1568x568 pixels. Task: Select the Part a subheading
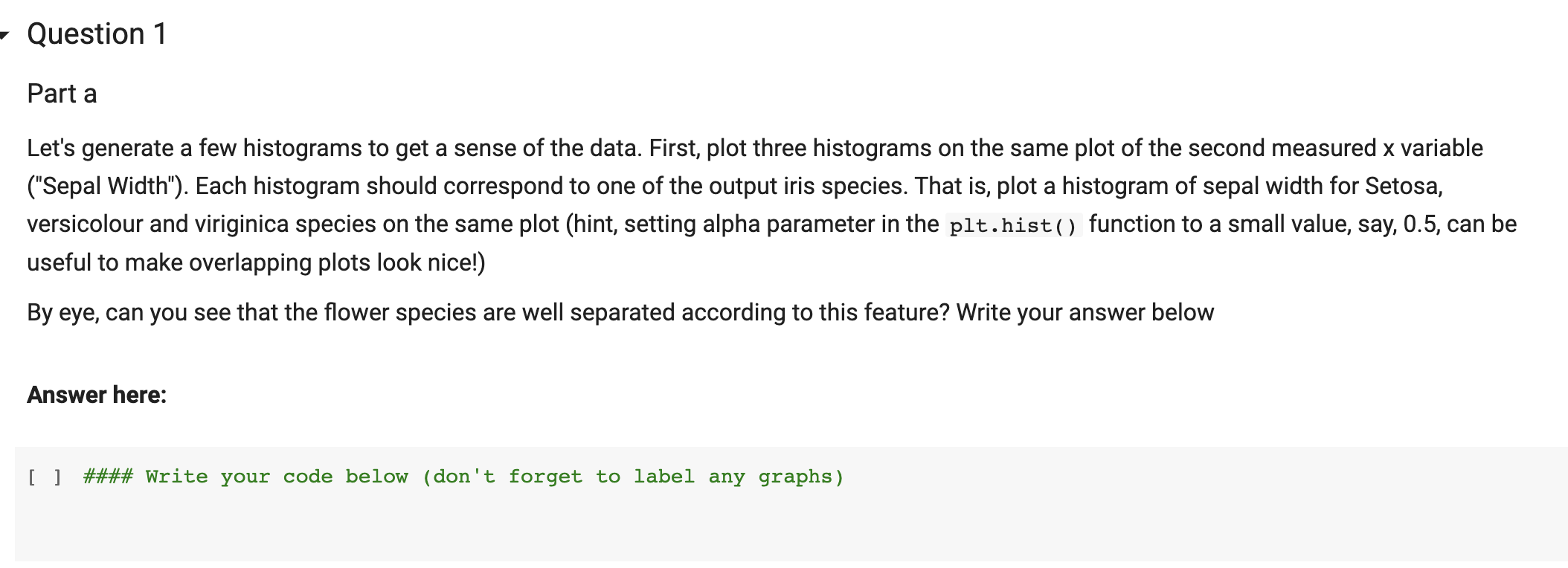point(62,94)
